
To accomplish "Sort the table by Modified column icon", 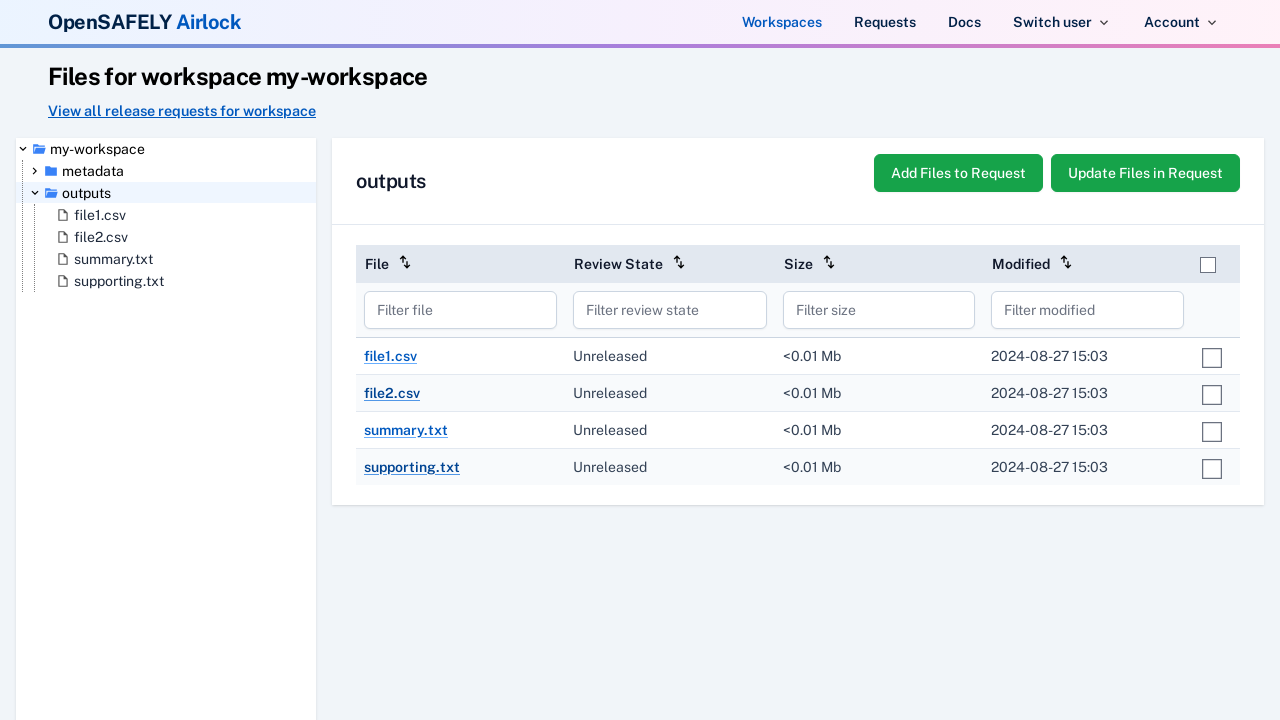I will [1066, 263].
